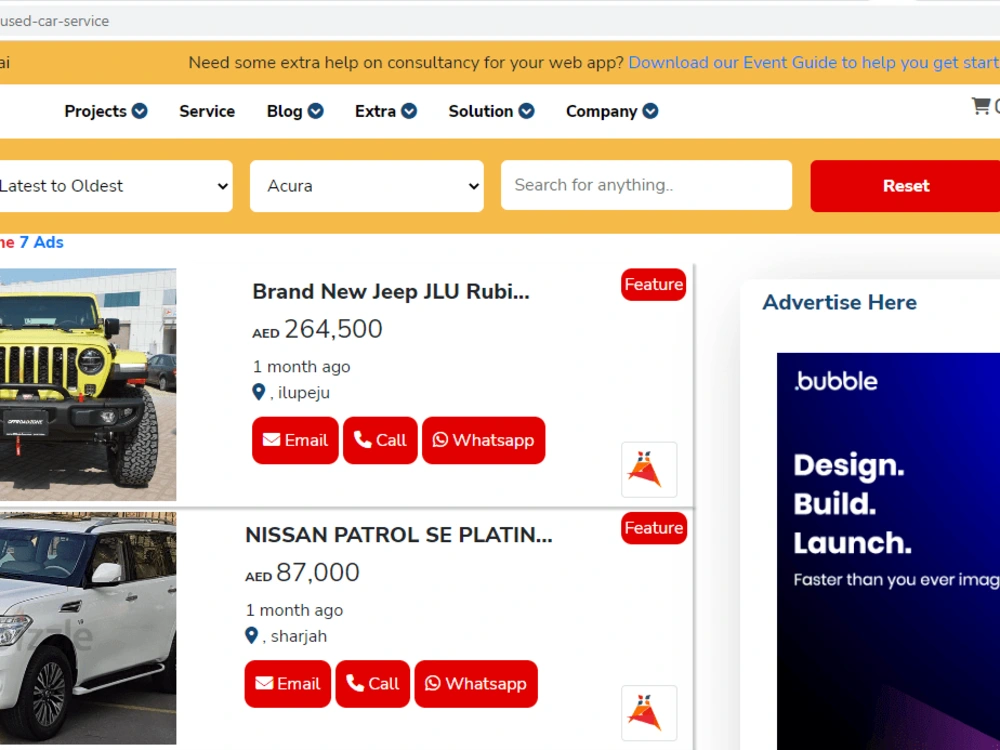
Task: Click the AED 87,000 price
Action: pos(302,573)
